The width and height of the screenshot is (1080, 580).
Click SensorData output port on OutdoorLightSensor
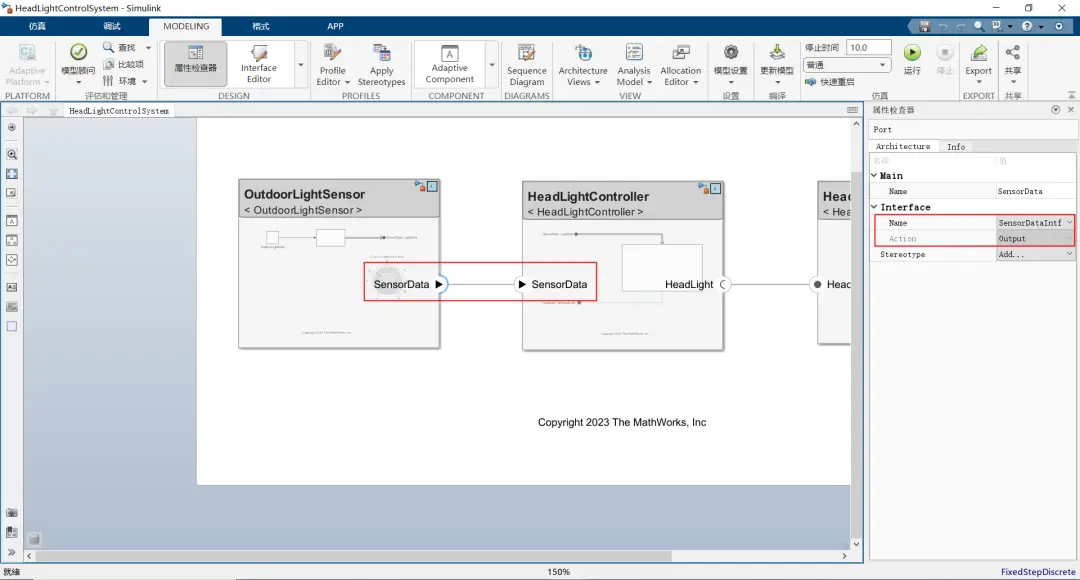pyautogui.click(x=439, y=284)
